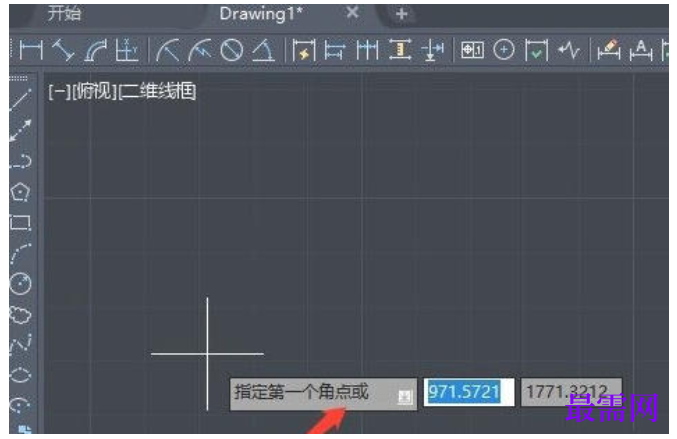Select the Angular dimension tool
This screenshot has height=439, width=677.
point(263,51)
